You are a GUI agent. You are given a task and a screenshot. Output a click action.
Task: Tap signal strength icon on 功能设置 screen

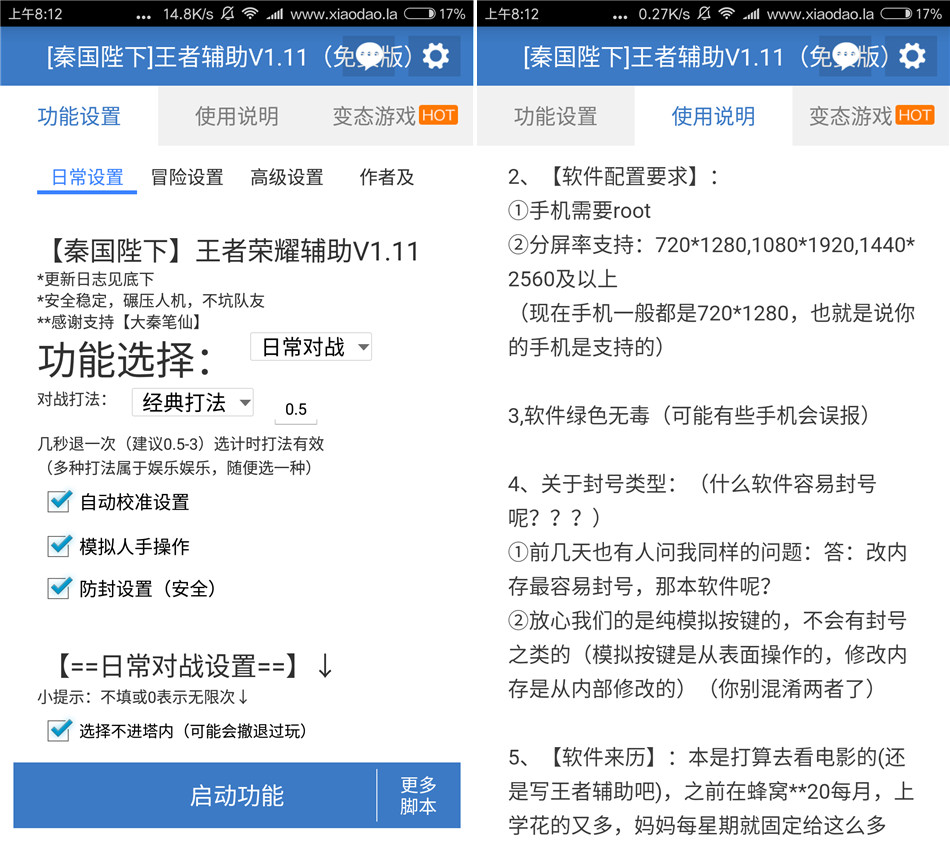[275, 13]
